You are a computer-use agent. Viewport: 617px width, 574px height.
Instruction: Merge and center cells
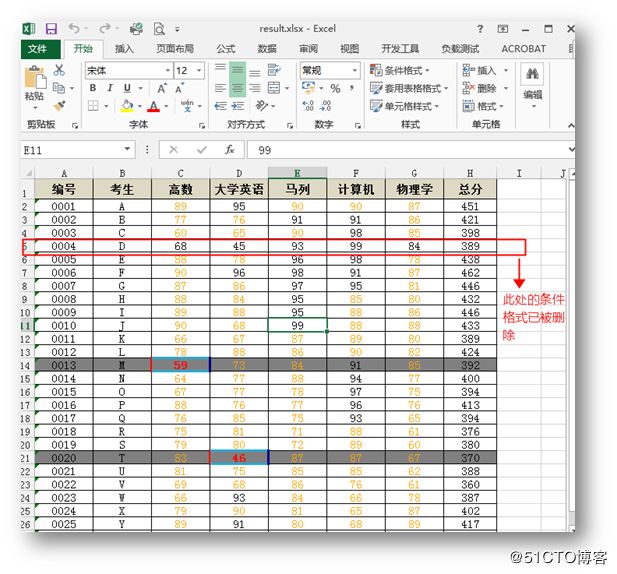(274, 88)
